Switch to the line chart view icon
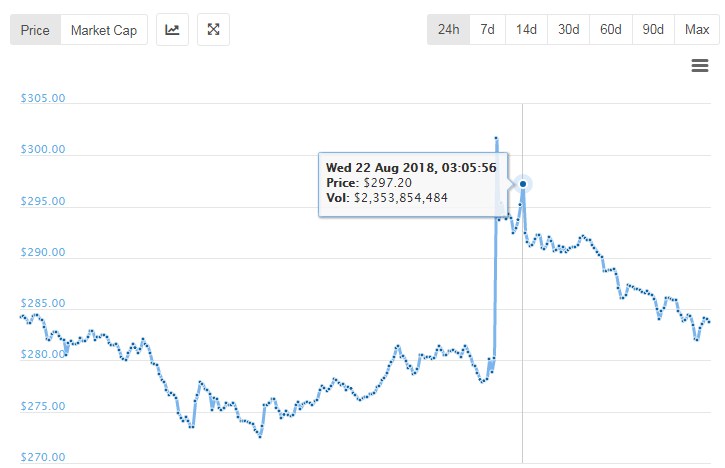This screenshot has width=725, height=468. click(x=172, y=30)
